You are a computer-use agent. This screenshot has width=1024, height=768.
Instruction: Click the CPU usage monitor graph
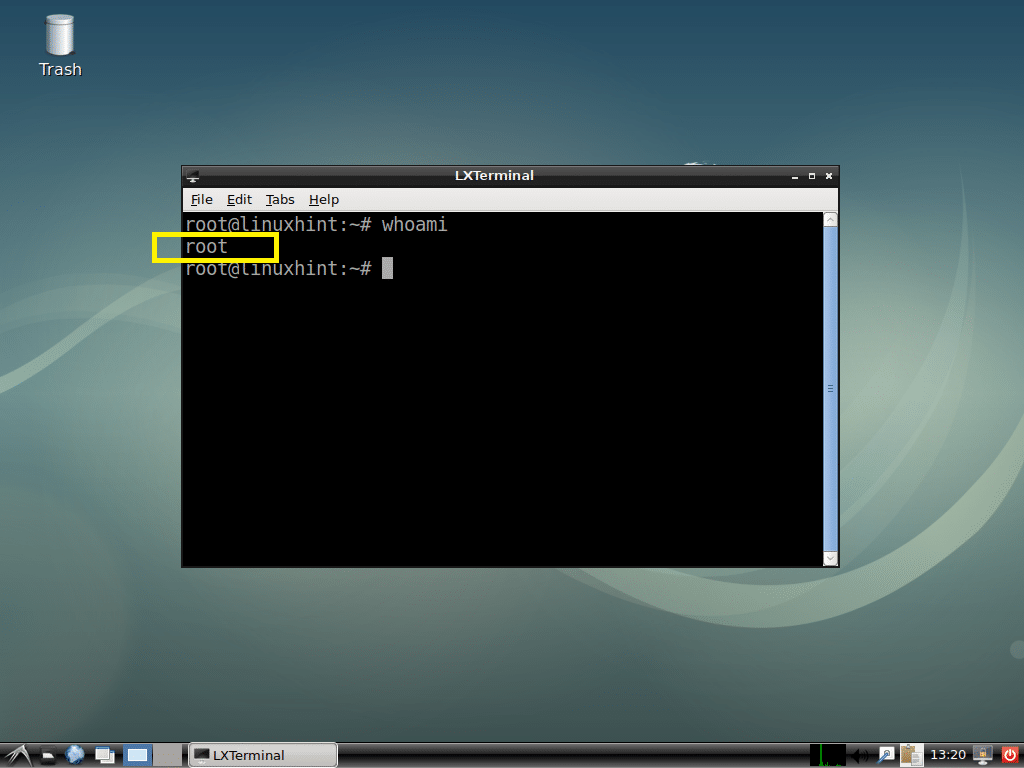tap(828, 755)
